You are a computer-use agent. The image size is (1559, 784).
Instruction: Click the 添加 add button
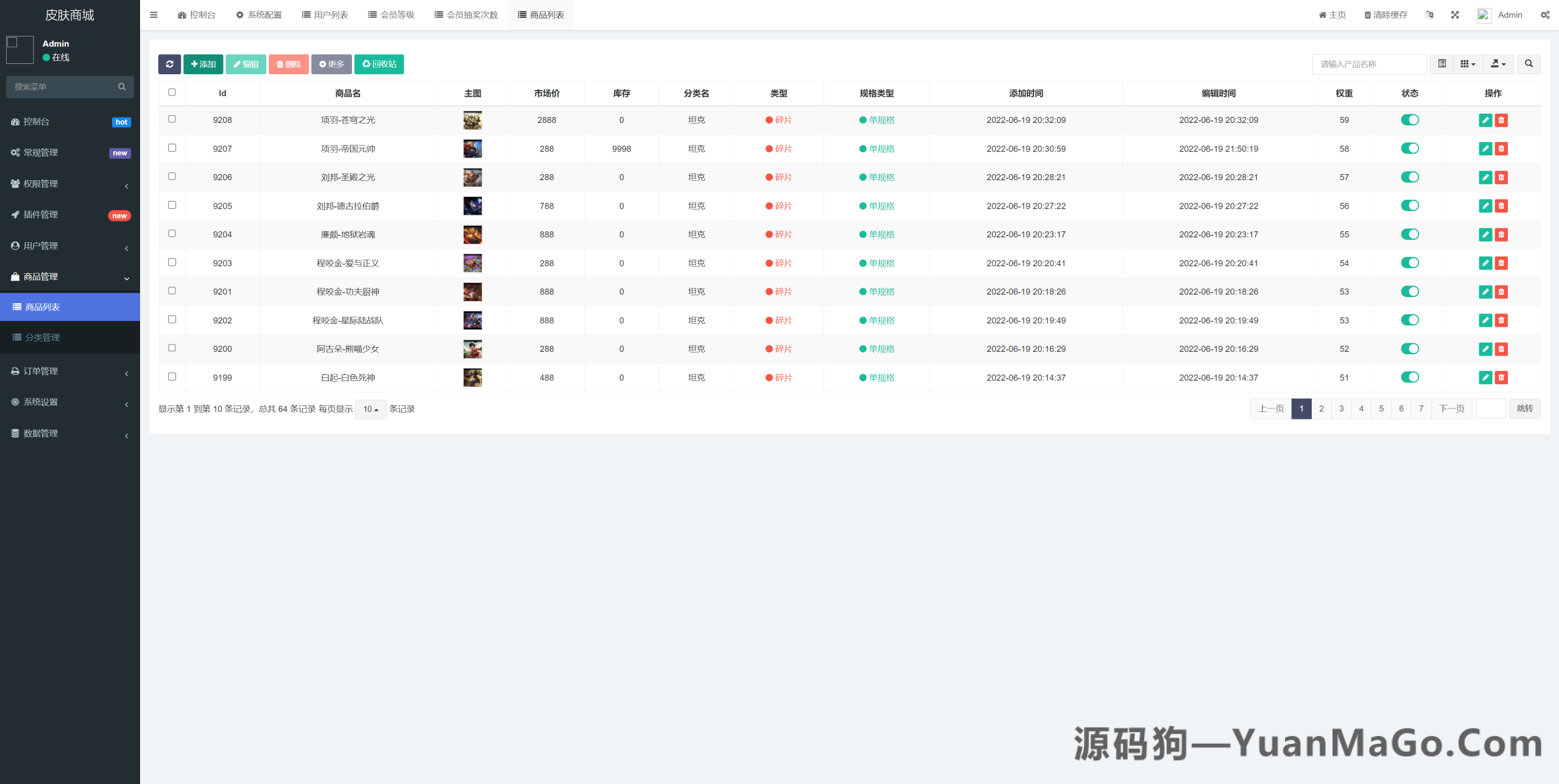203,64
